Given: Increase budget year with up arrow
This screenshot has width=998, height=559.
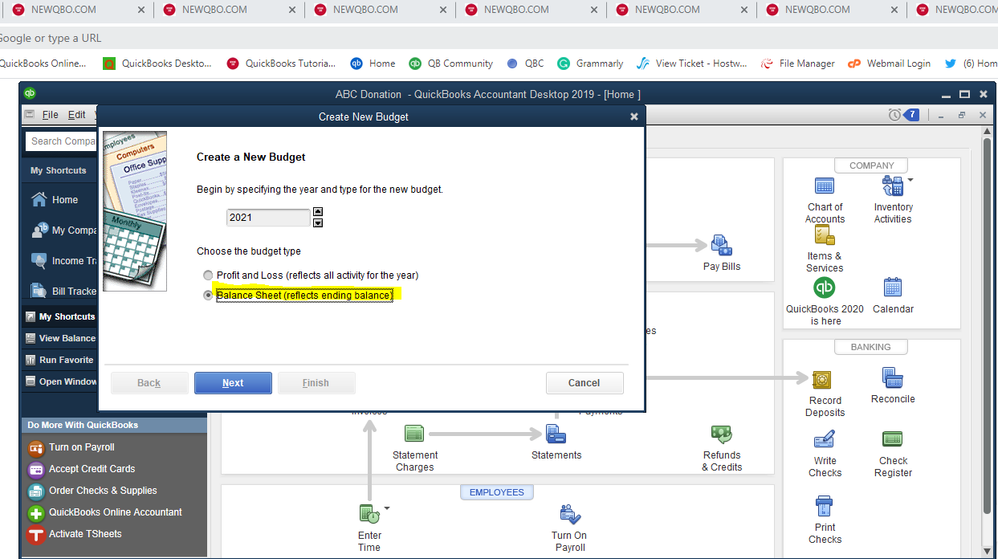Looking at the screenshot, I should (318, 211).
